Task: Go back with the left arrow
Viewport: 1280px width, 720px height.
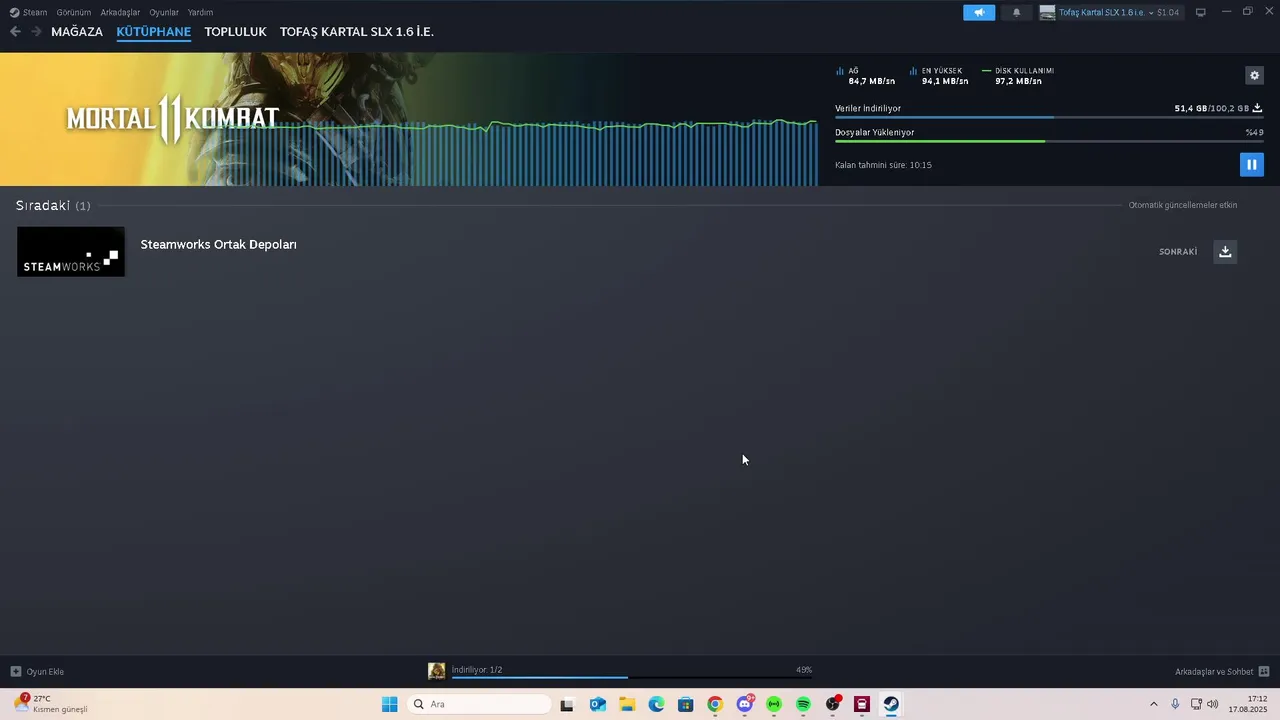Action: (x=15, y=31)
